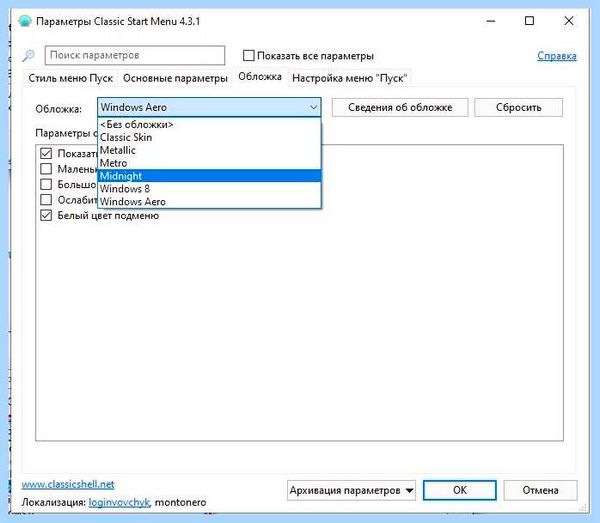Switch to 'Стиль меню Пуск' tab

pyautogui.click(x=70, y=78)
